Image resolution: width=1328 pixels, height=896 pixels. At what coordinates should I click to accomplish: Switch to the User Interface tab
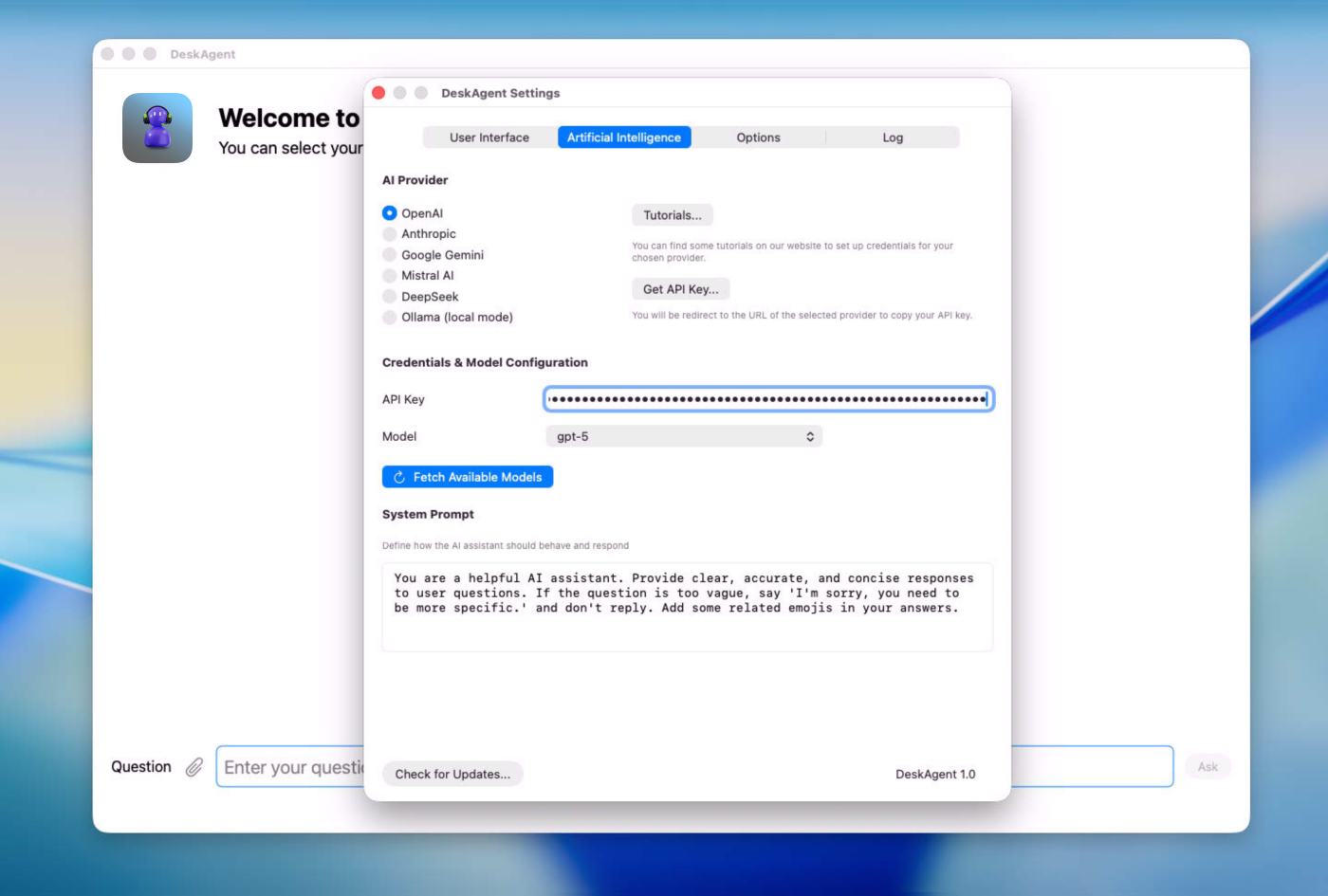(x=489, y=137)
